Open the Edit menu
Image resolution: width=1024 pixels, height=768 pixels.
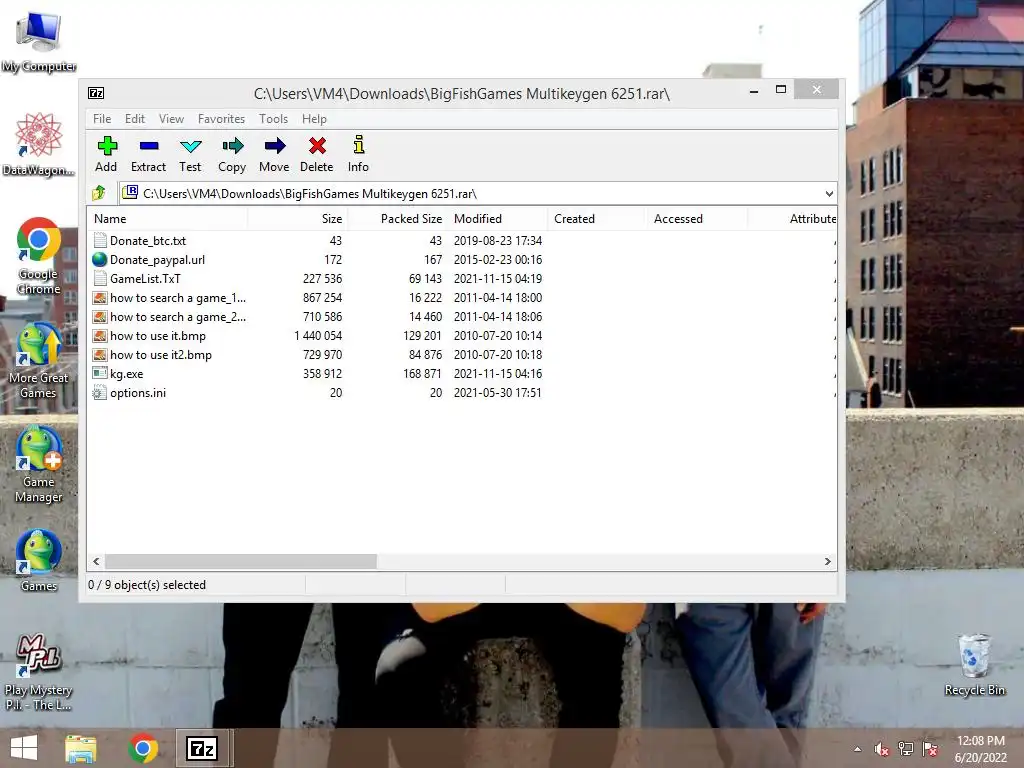[x=135, y=119]
